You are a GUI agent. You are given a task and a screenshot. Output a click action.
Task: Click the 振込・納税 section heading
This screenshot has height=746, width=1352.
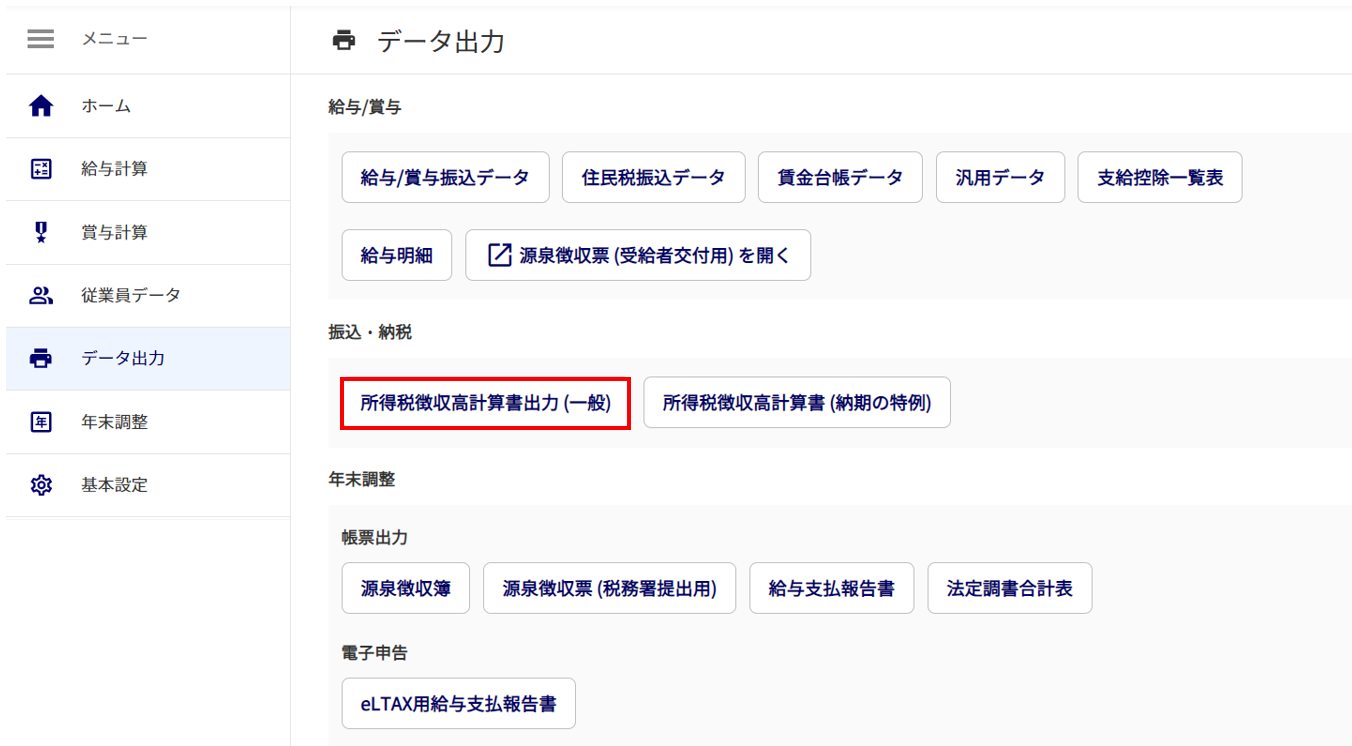point(370,333)
